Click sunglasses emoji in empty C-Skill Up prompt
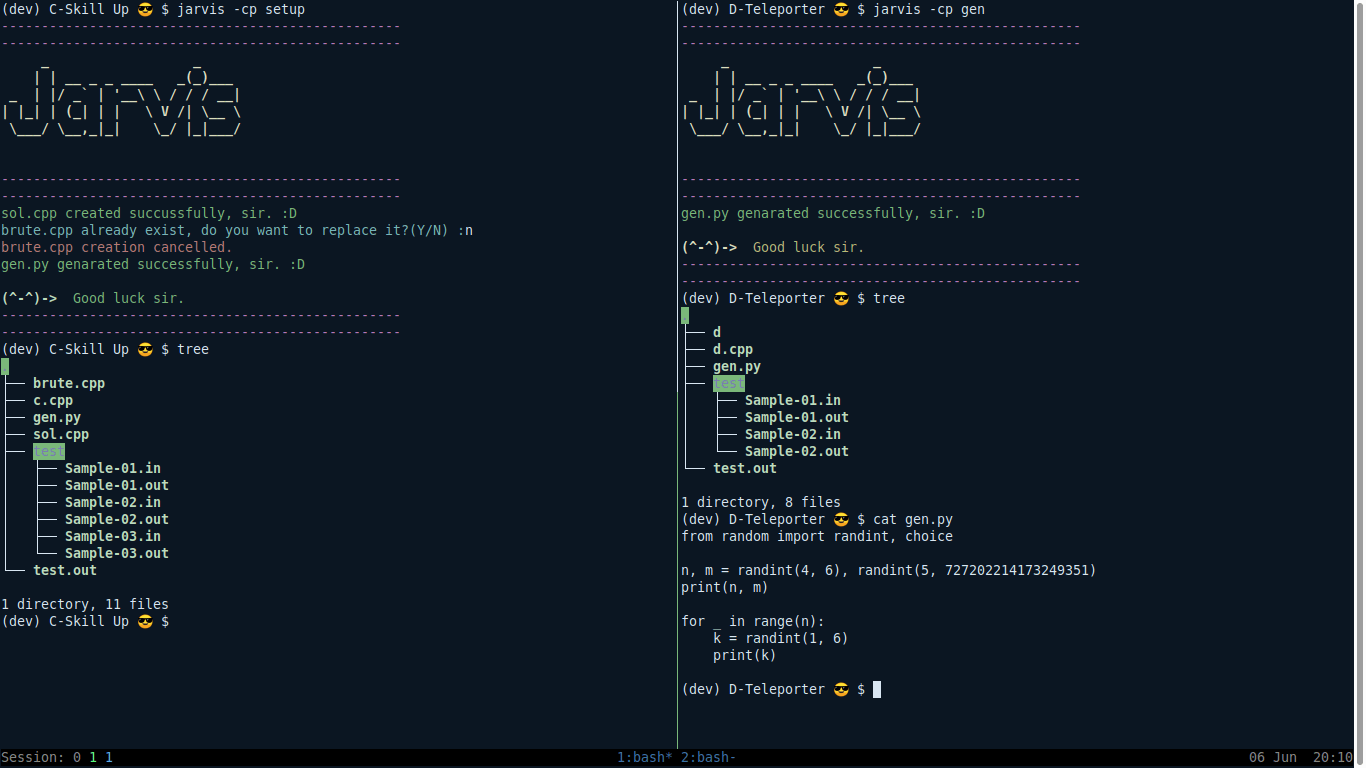Image resolution: width=1366 pixels, height=768 pixels. pos(145,621)
